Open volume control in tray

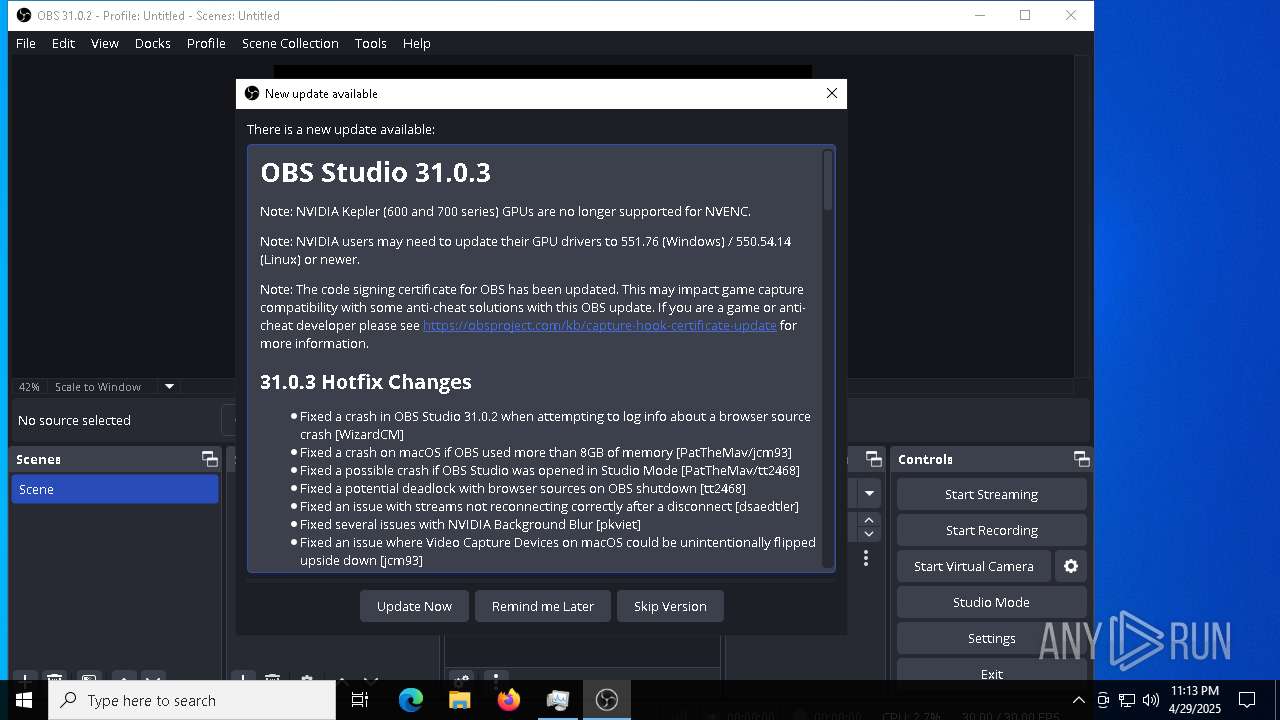coord(1151,700)
